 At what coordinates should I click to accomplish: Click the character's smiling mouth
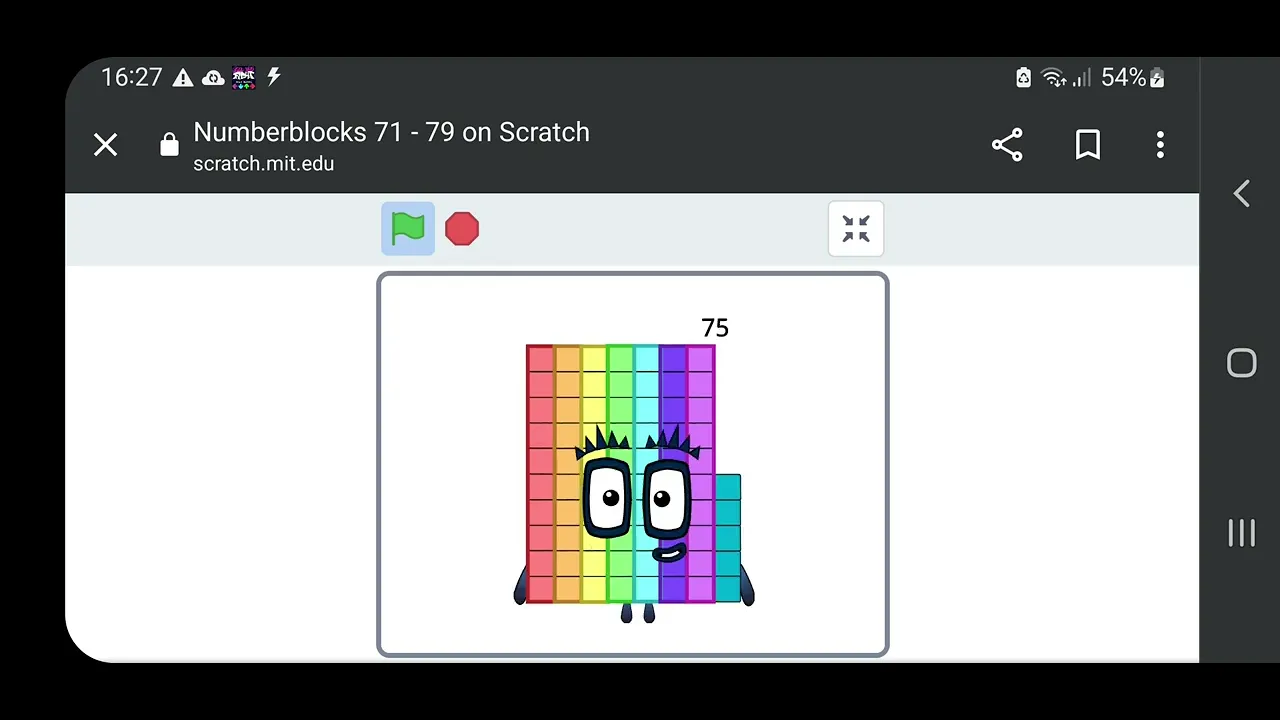pos(667,552)
